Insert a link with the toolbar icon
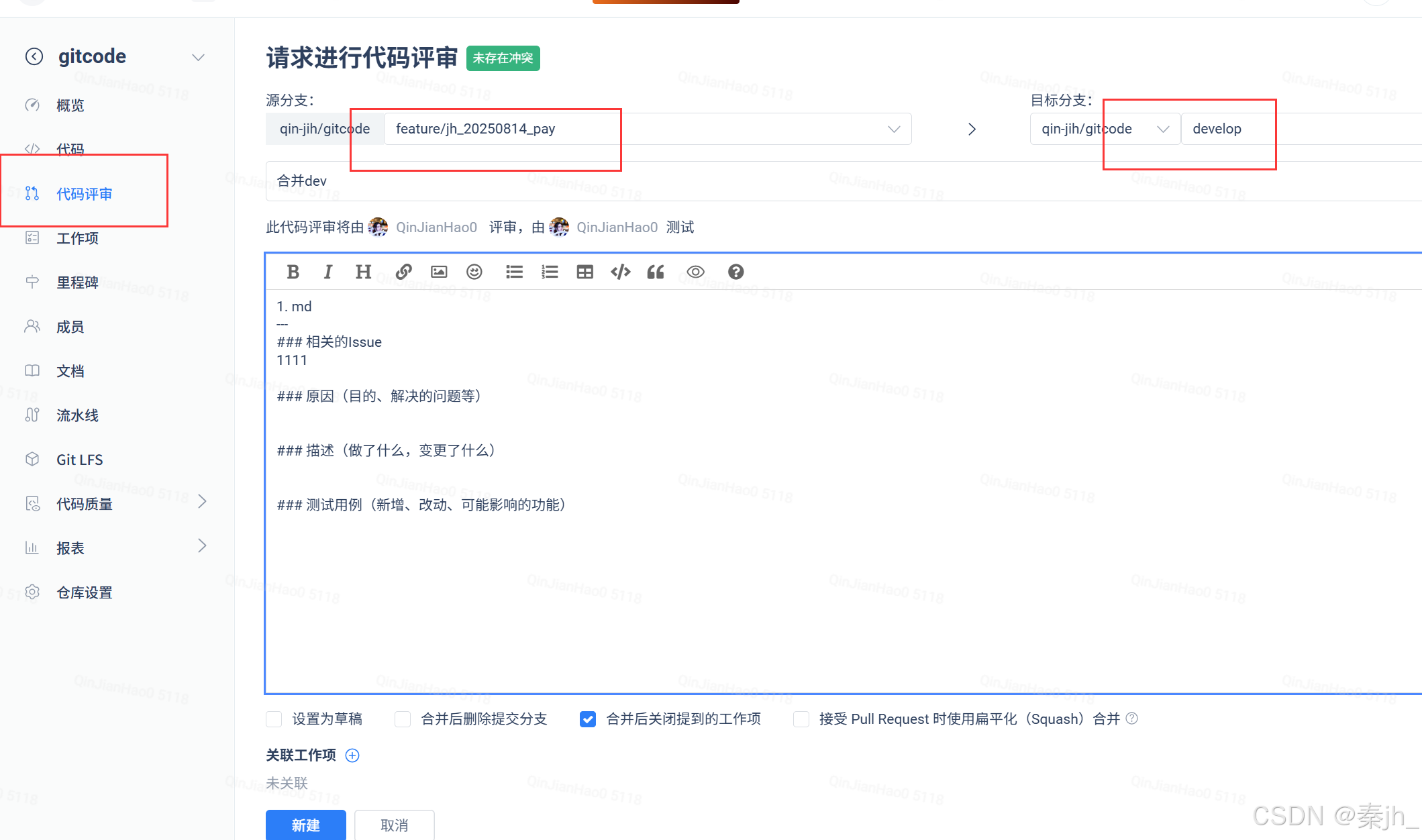 pos(403,272)
